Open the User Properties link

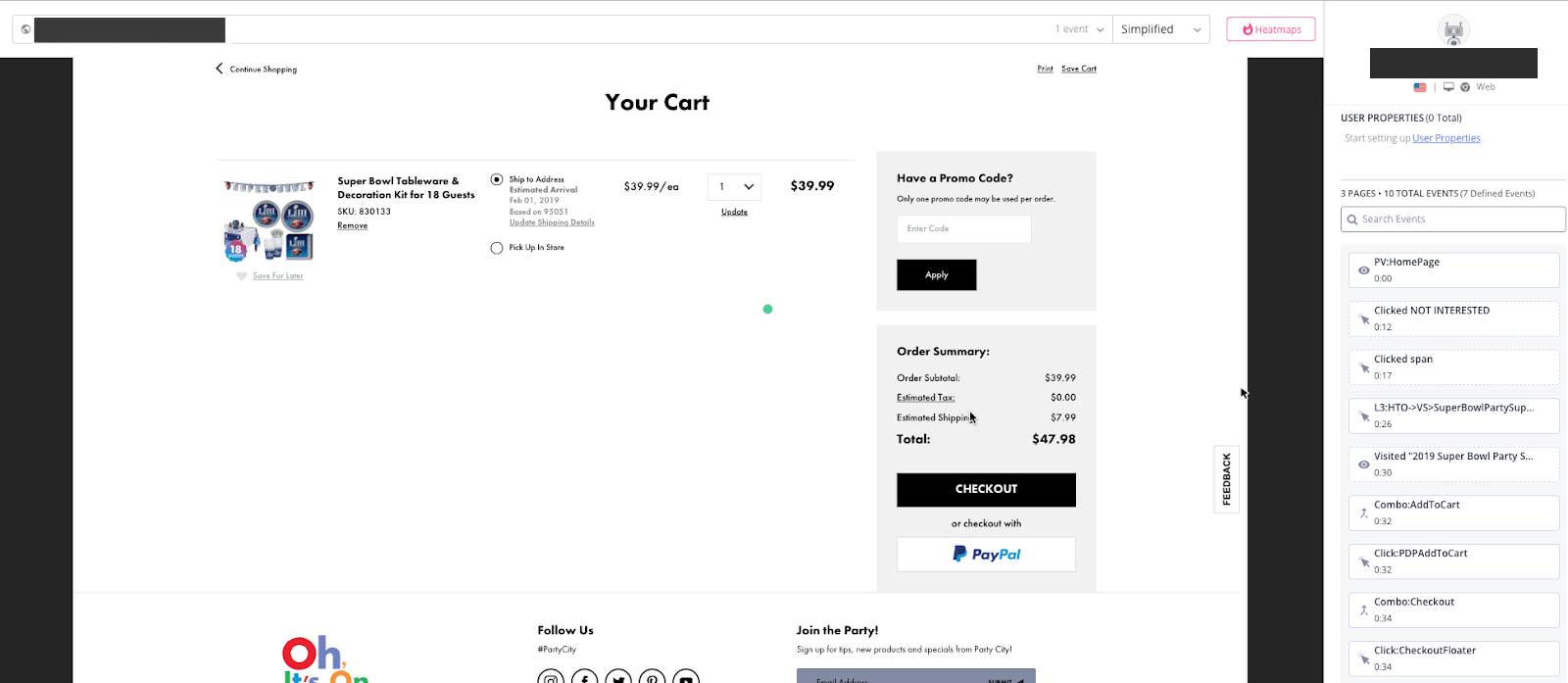coord(1446,138)
